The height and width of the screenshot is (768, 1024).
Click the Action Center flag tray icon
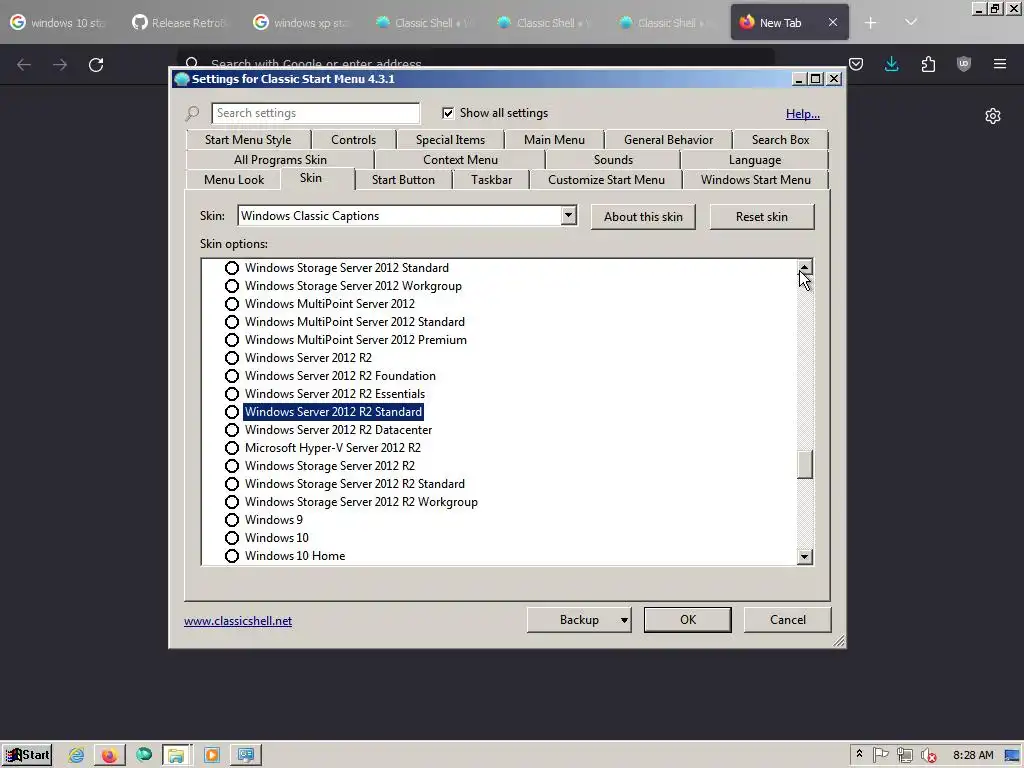[881, 755]
